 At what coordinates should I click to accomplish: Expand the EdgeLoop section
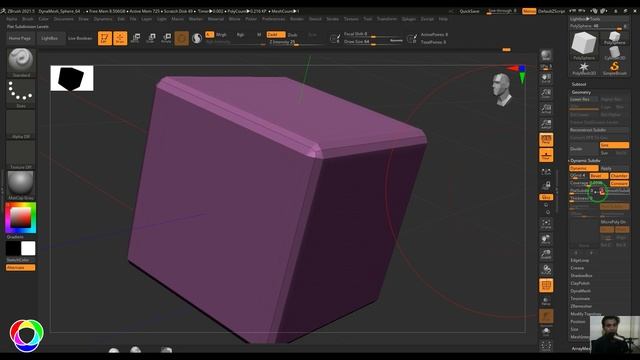(x=580, y=260)
